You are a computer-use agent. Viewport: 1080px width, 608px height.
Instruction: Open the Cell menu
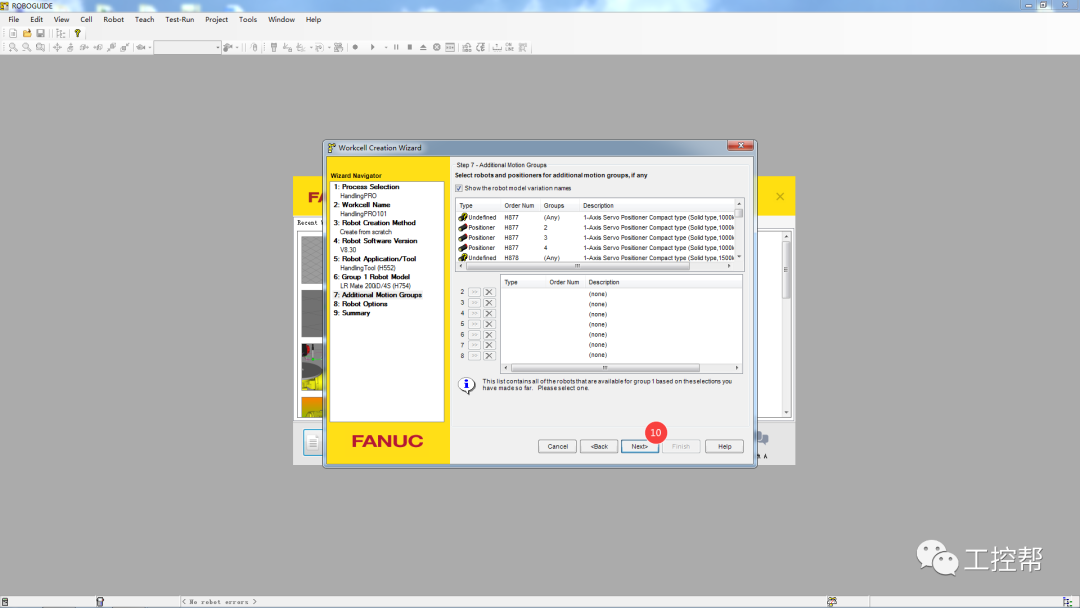(x=86, y=19)
